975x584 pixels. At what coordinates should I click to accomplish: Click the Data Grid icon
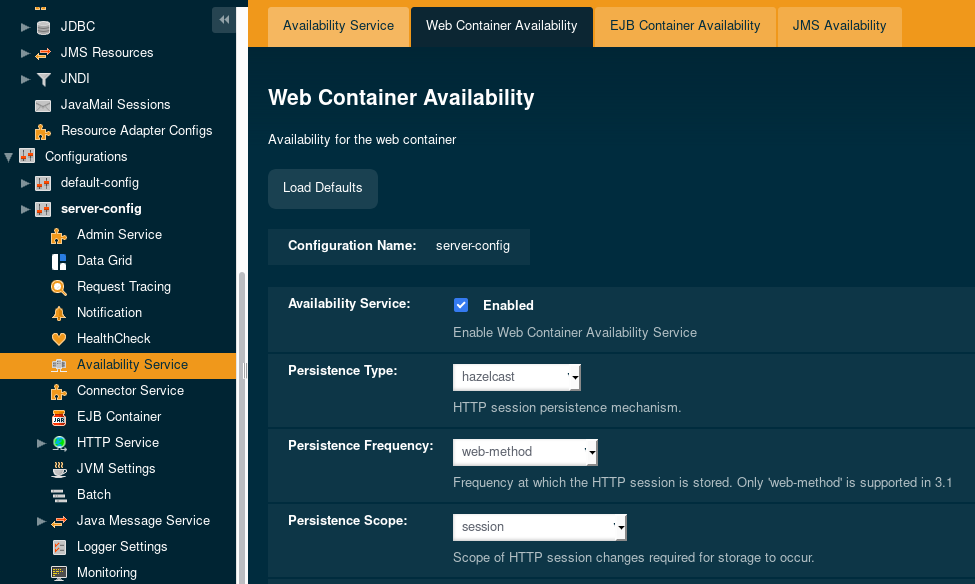click(x=59, y=261)
